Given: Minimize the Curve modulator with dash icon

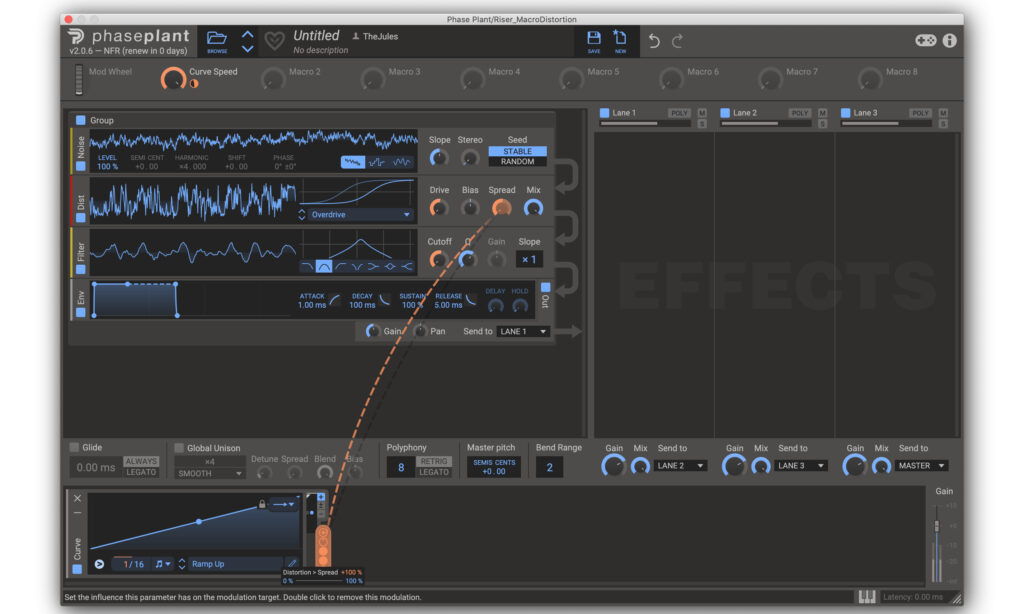Looking at the screenshot, I should pos(77,513).
